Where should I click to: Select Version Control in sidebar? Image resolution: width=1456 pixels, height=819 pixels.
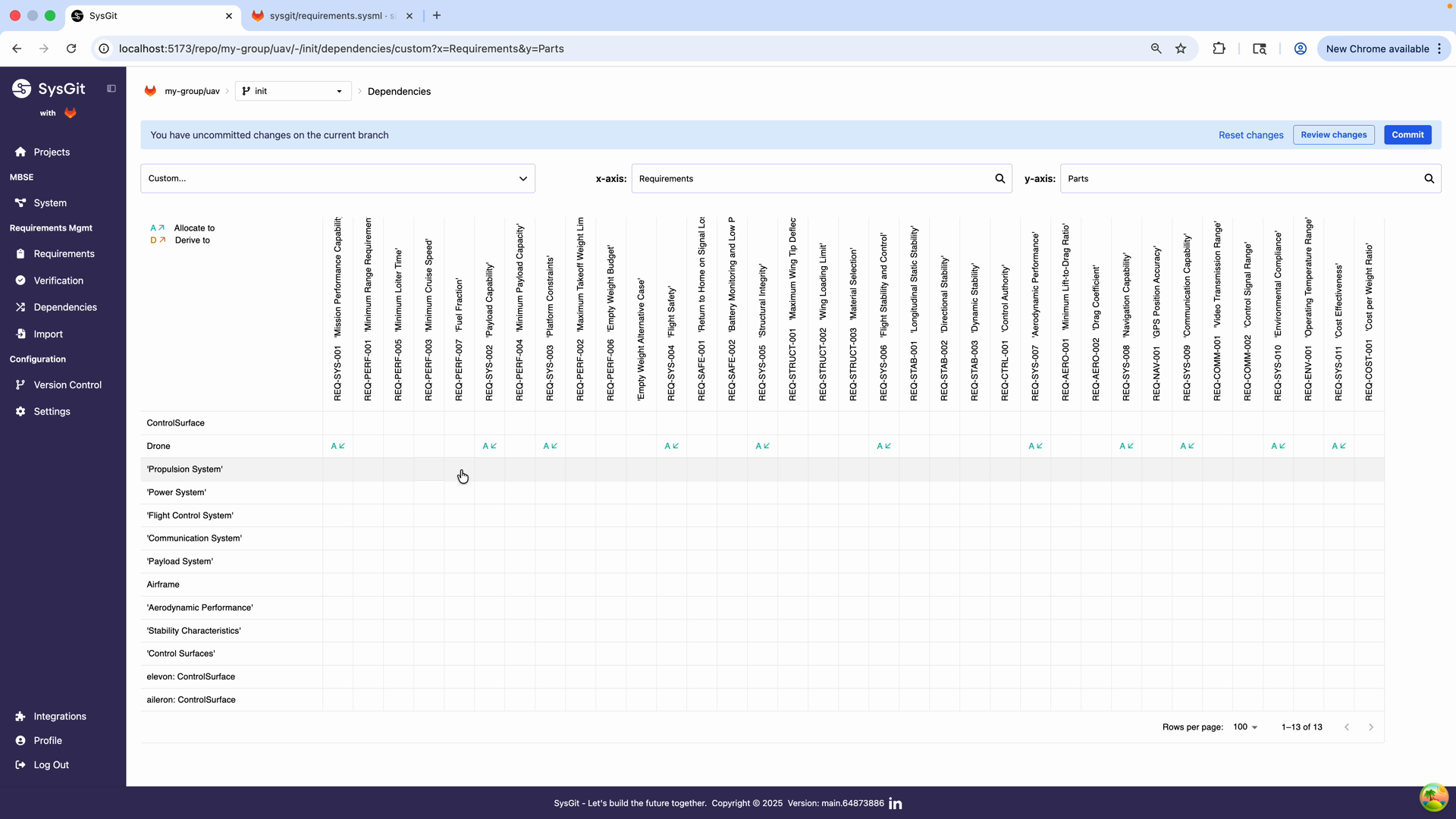click(x=67, y=384)
